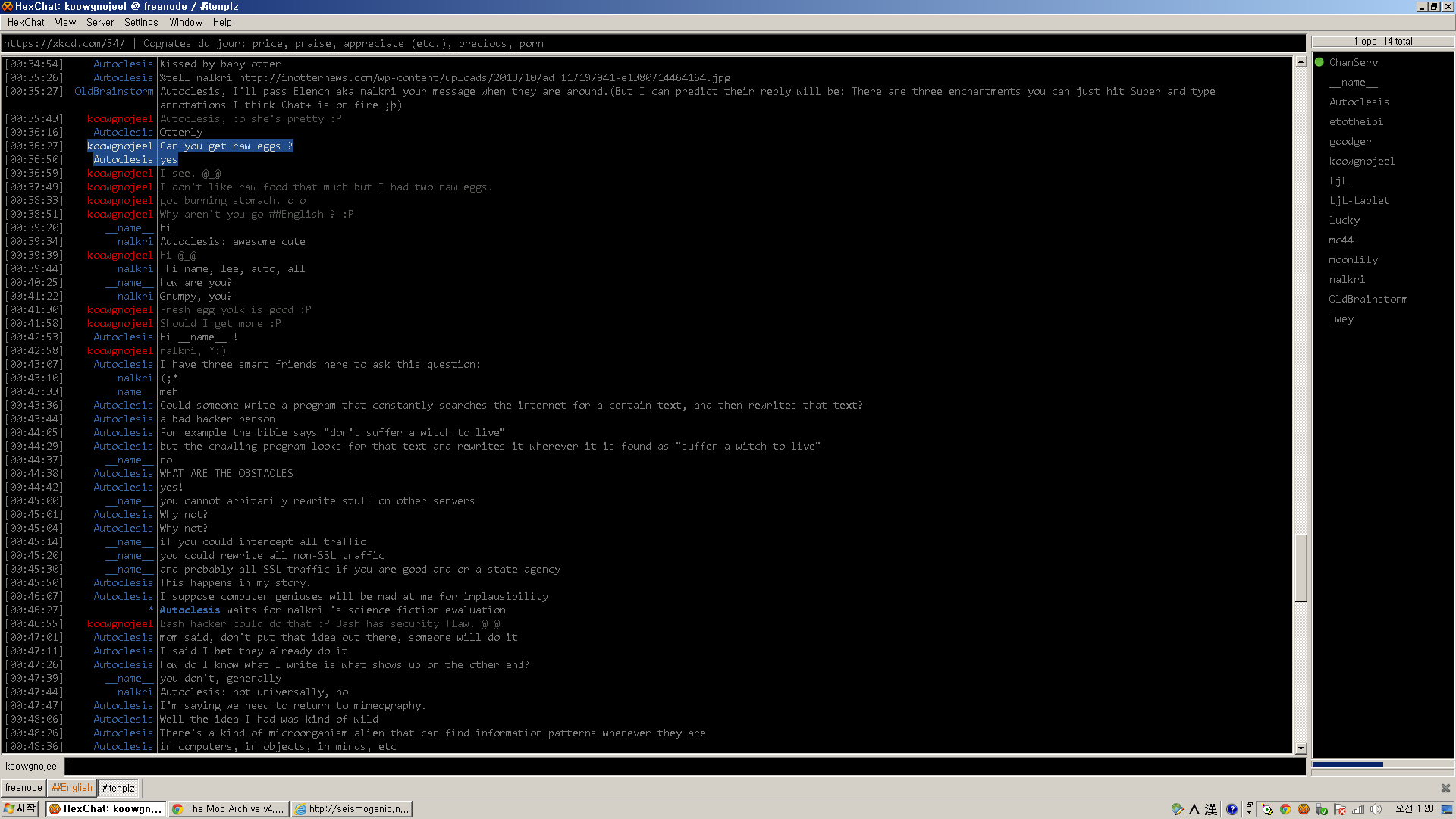Click the Chrome tray icon
Viewport: 1456px width, 819px height.
[x=1285, y=809]
